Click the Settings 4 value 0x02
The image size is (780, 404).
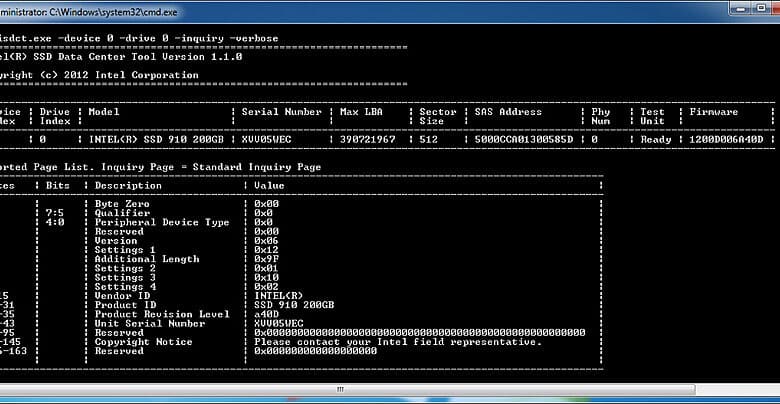[266, 287]
